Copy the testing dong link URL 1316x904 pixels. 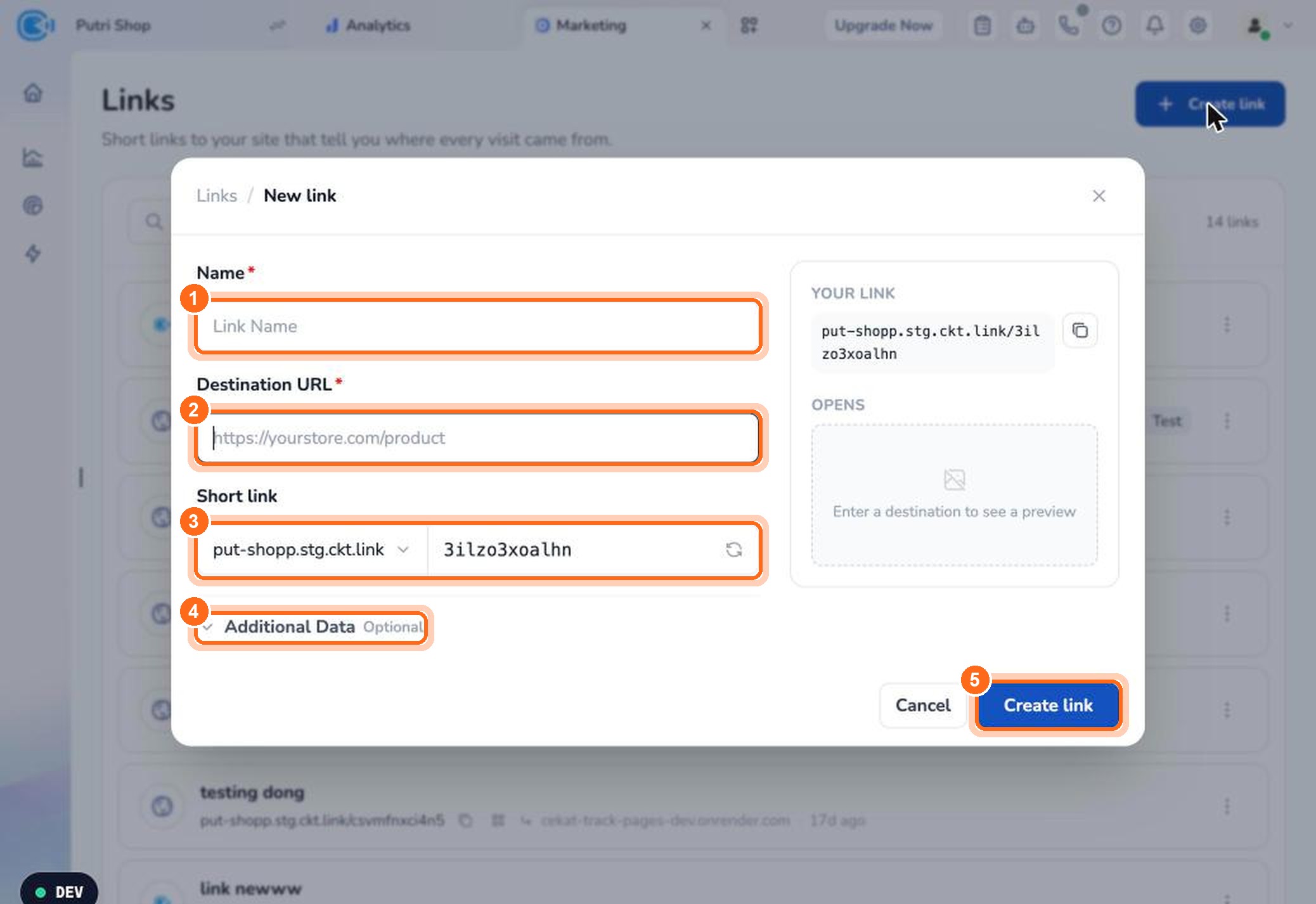[465, 820]
